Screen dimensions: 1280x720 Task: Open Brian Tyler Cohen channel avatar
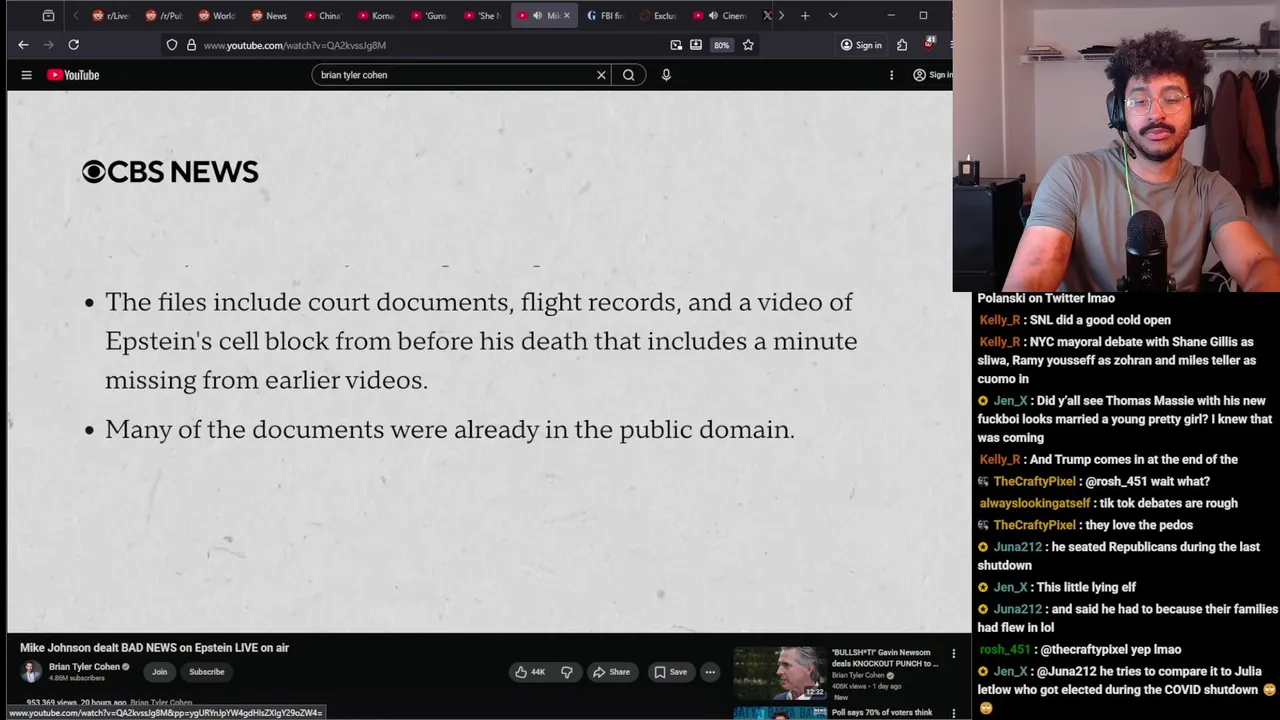(x=31, y=671)
